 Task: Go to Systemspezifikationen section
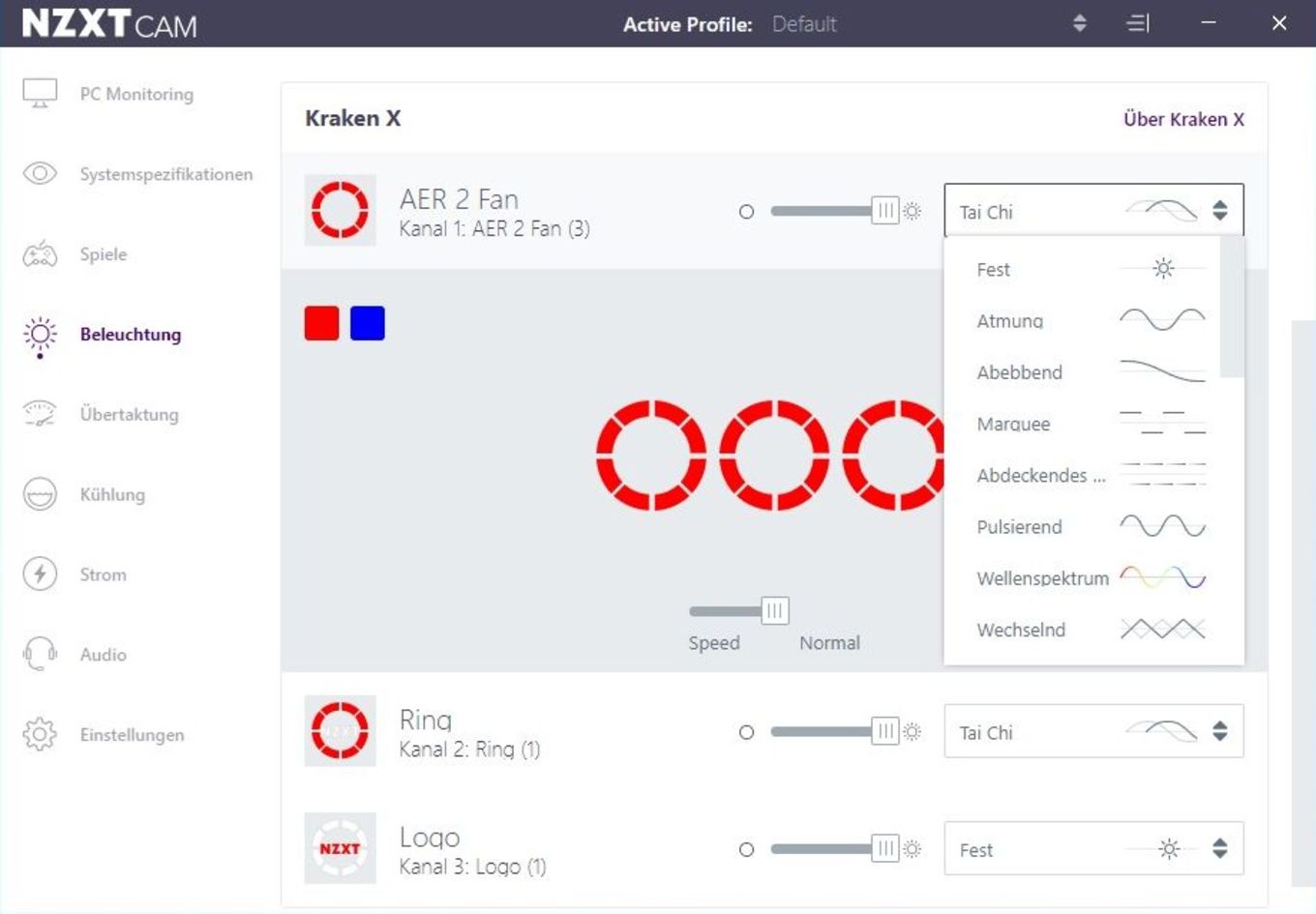coord(166,174)
